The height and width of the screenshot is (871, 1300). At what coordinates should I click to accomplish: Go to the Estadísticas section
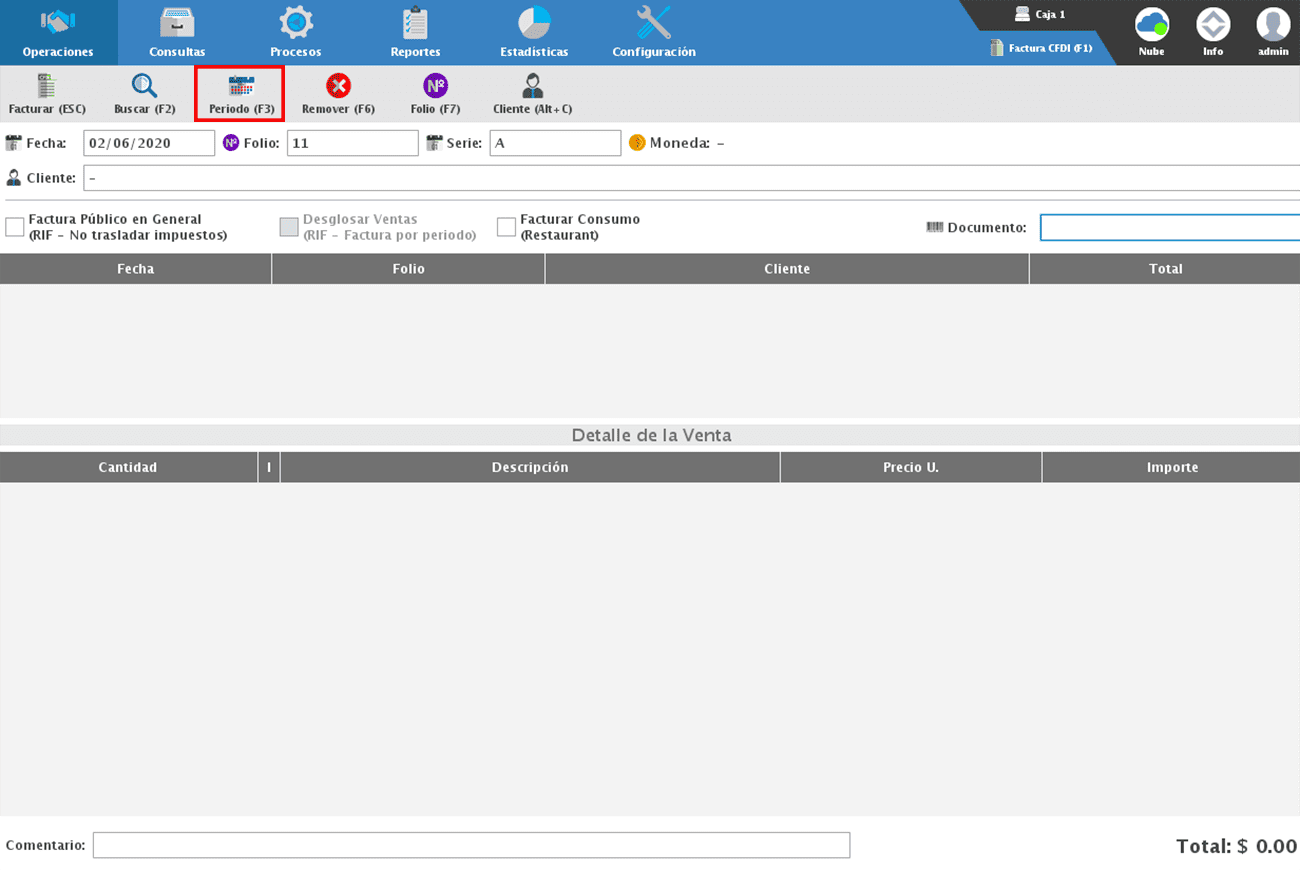(534, 33)
